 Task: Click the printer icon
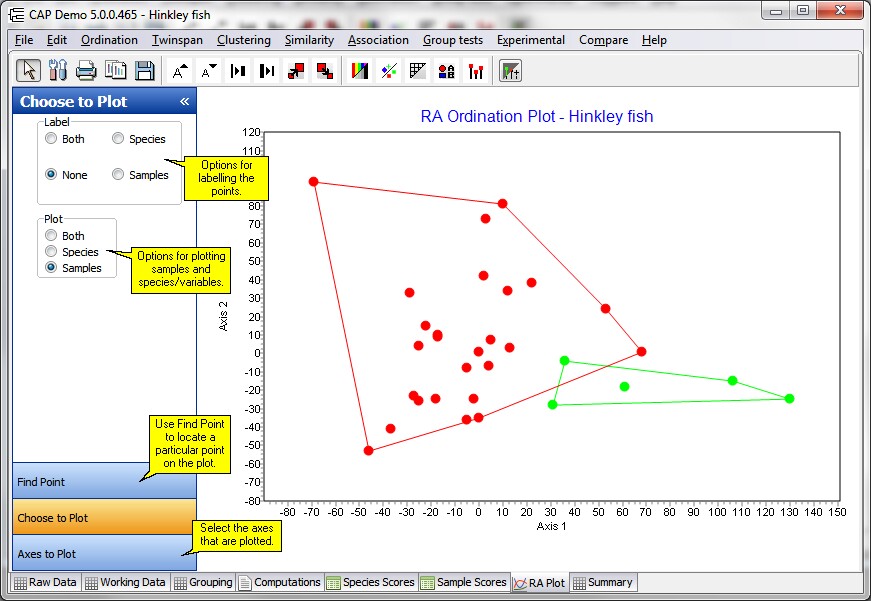(86, 71)
